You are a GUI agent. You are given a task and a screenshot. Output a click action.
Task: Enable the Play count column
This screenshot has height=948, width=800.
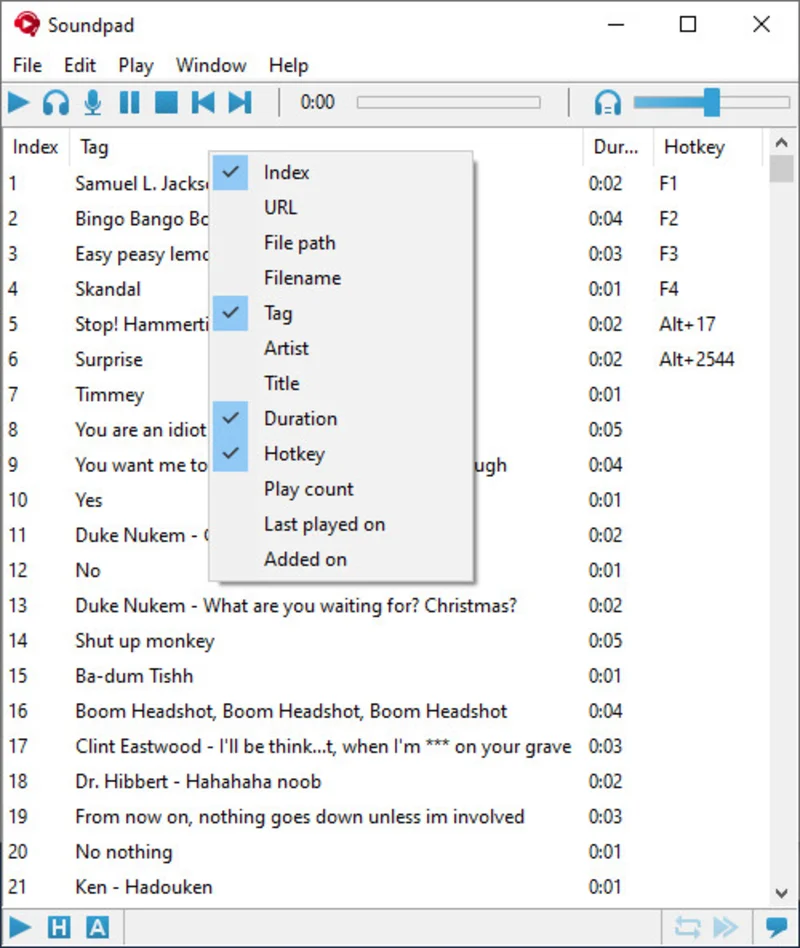(x=308, y=489)
